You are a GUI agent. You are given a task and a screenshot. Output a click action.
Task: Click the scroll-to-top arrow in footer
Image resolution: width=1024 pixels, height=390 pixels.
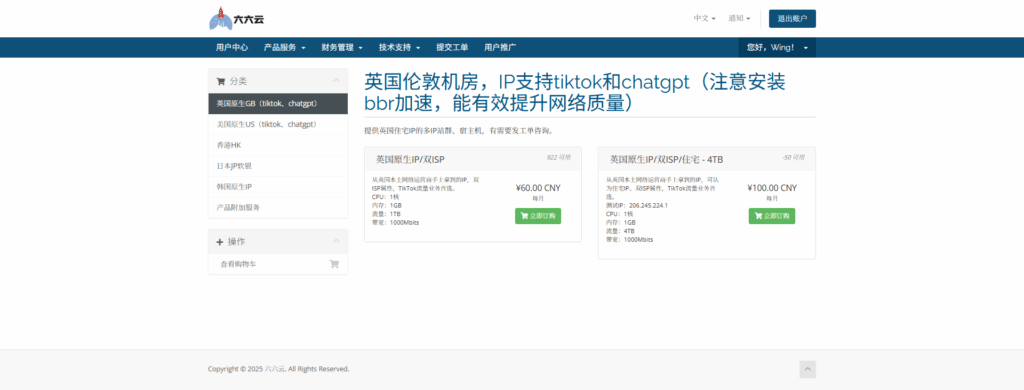pos(808,370)
